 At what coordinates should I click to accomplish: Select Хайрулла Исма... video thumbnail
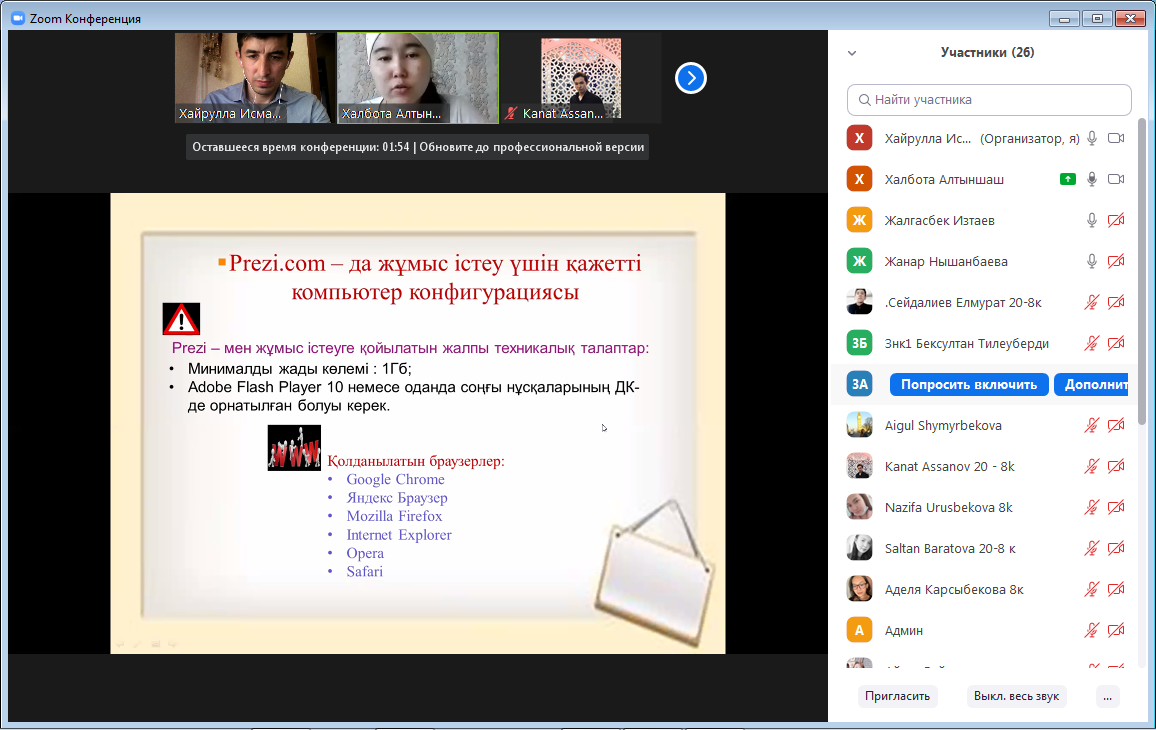[253, 77]
